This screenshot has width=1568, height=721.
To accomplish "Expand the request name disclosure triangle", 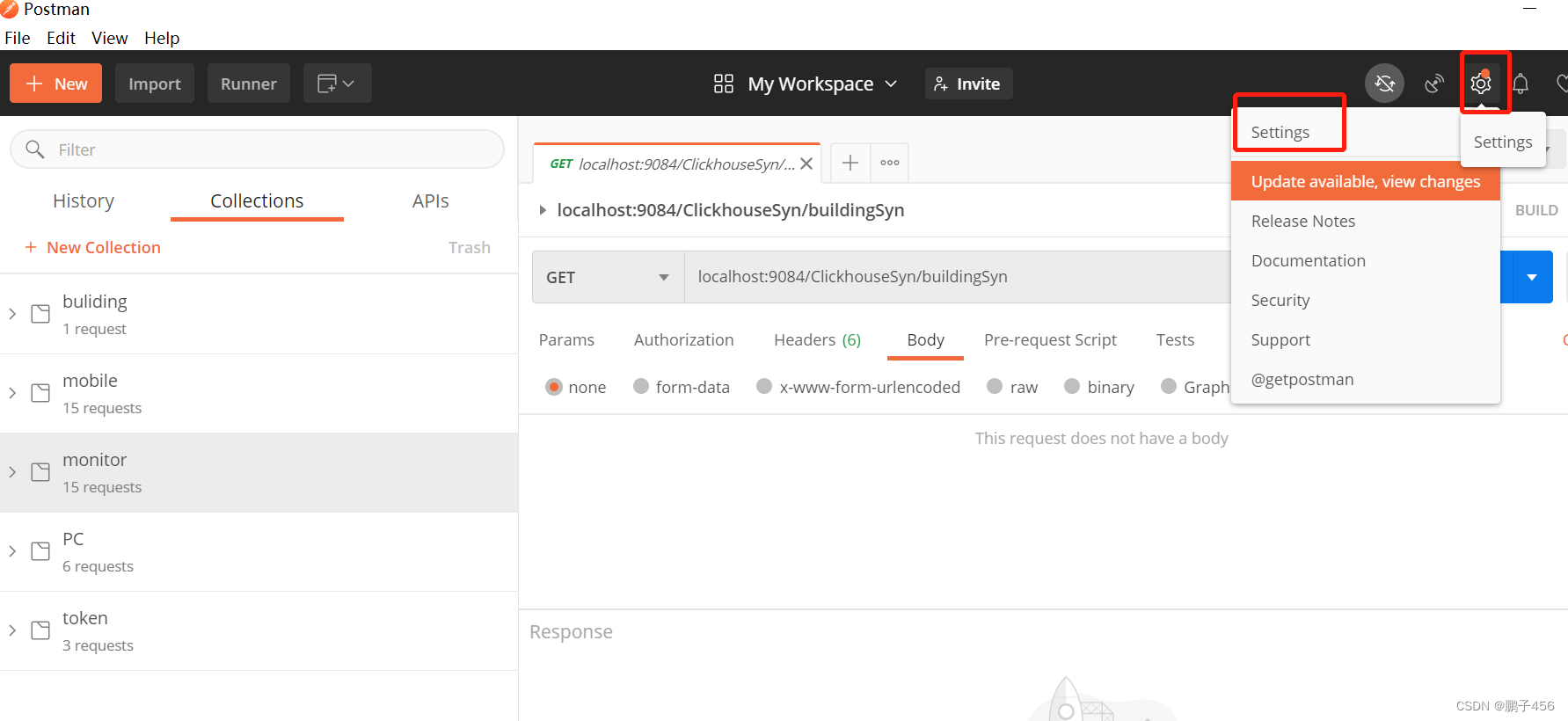I will (543, 210).
